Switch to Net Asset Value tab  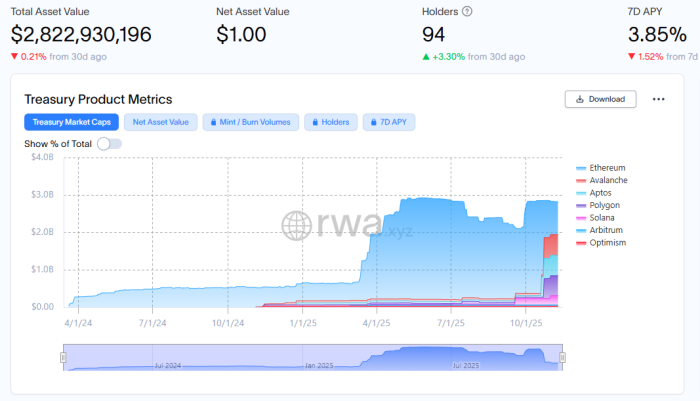click(x=160, y=122)
